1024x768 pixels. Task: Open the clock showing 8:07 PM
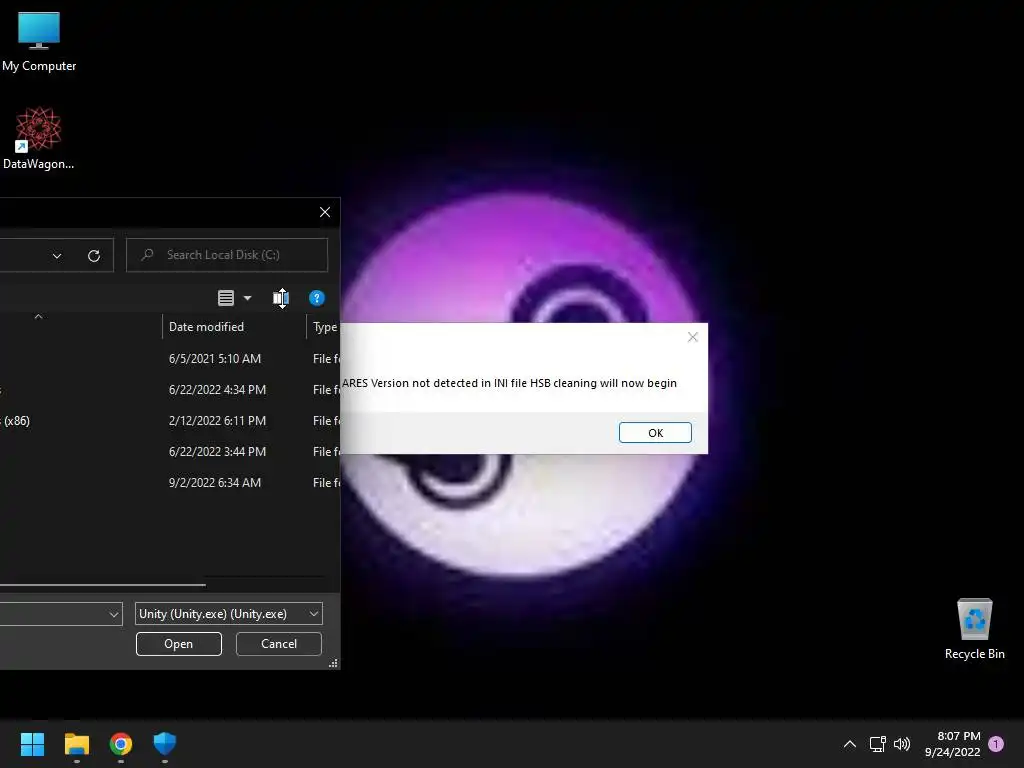pyautogui.click(x=952, y=744)
